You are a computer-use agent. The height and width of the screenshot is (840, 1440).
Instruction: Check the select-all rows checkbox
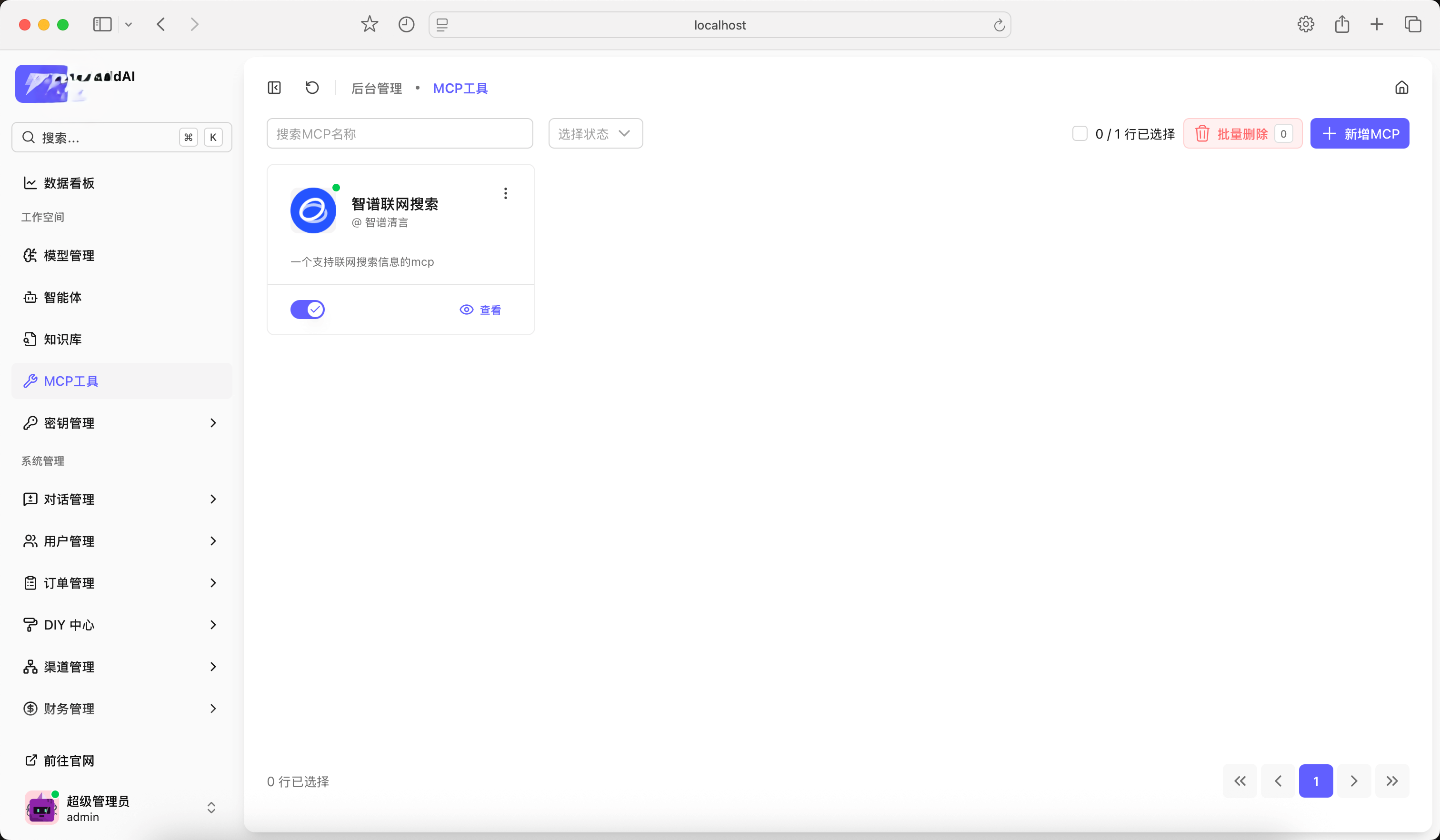click(1080, 133)
